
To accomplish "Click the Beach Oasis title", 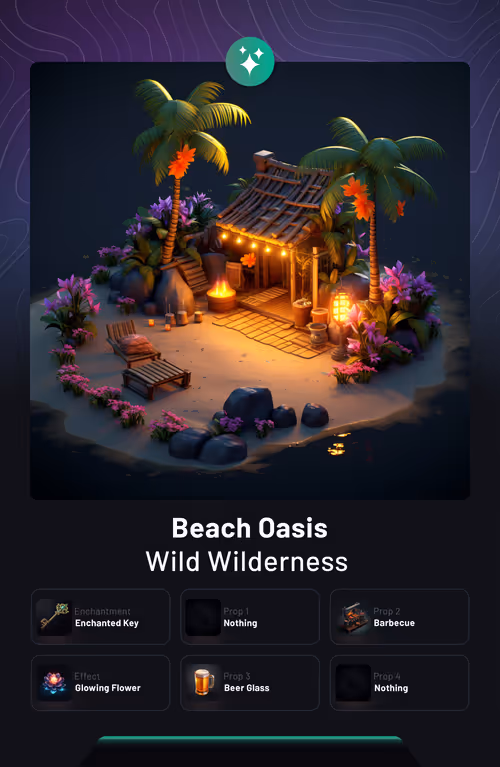I will point(250,528).
